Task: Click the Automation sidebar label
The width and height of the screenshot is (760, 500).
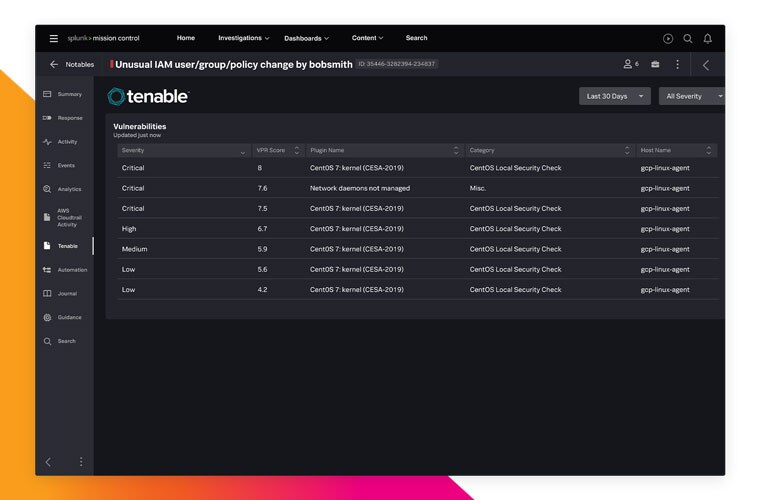Action: tap(72, 270)
